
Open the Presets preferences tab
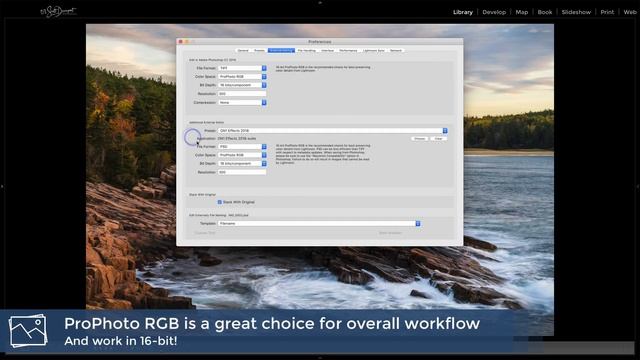(259, 51)
